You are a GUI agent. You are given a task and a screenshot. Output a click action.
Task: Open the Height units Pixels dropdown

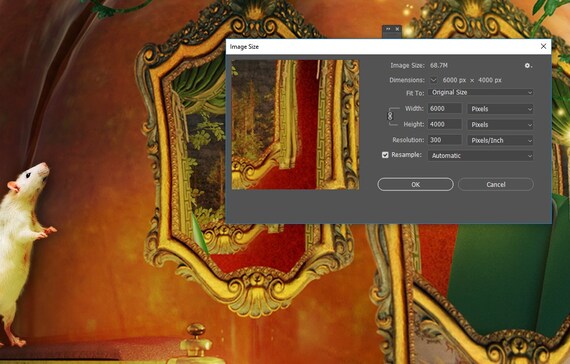tap(500, 124)
